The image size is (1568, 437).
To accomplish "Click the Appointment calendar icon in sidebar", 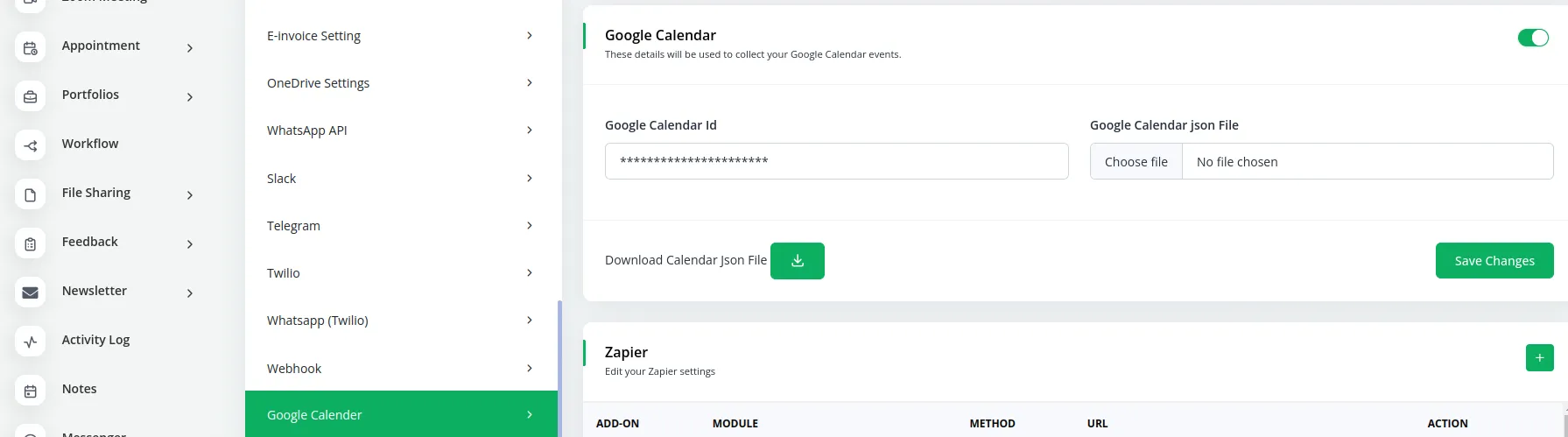I will pyautogui.click(x=31, y=48).
